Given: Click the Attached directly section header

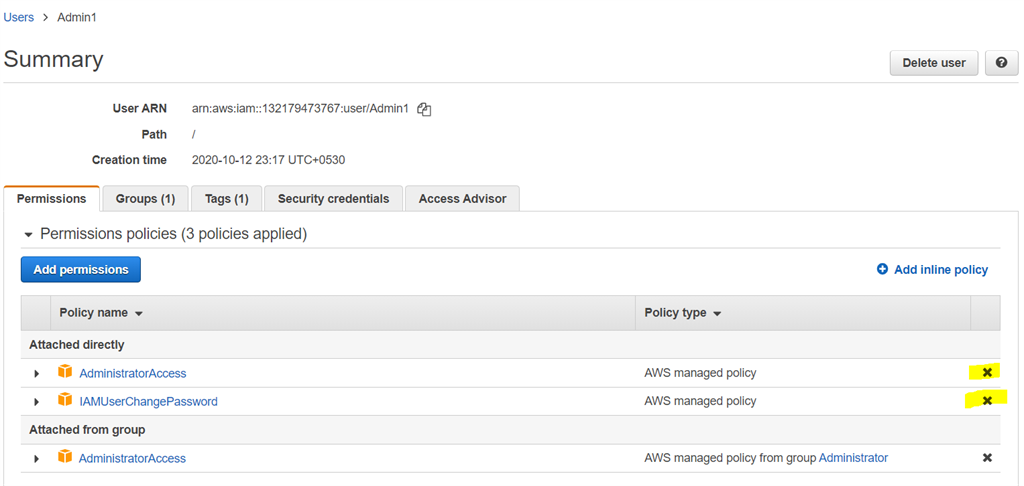Looking at the screenshot, I should pos(76,344).
